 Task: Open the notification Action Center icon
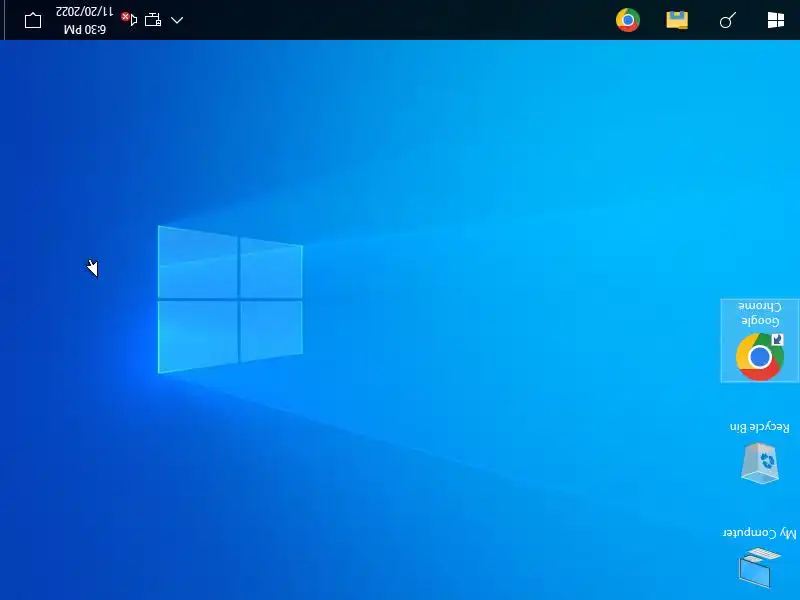33,20
